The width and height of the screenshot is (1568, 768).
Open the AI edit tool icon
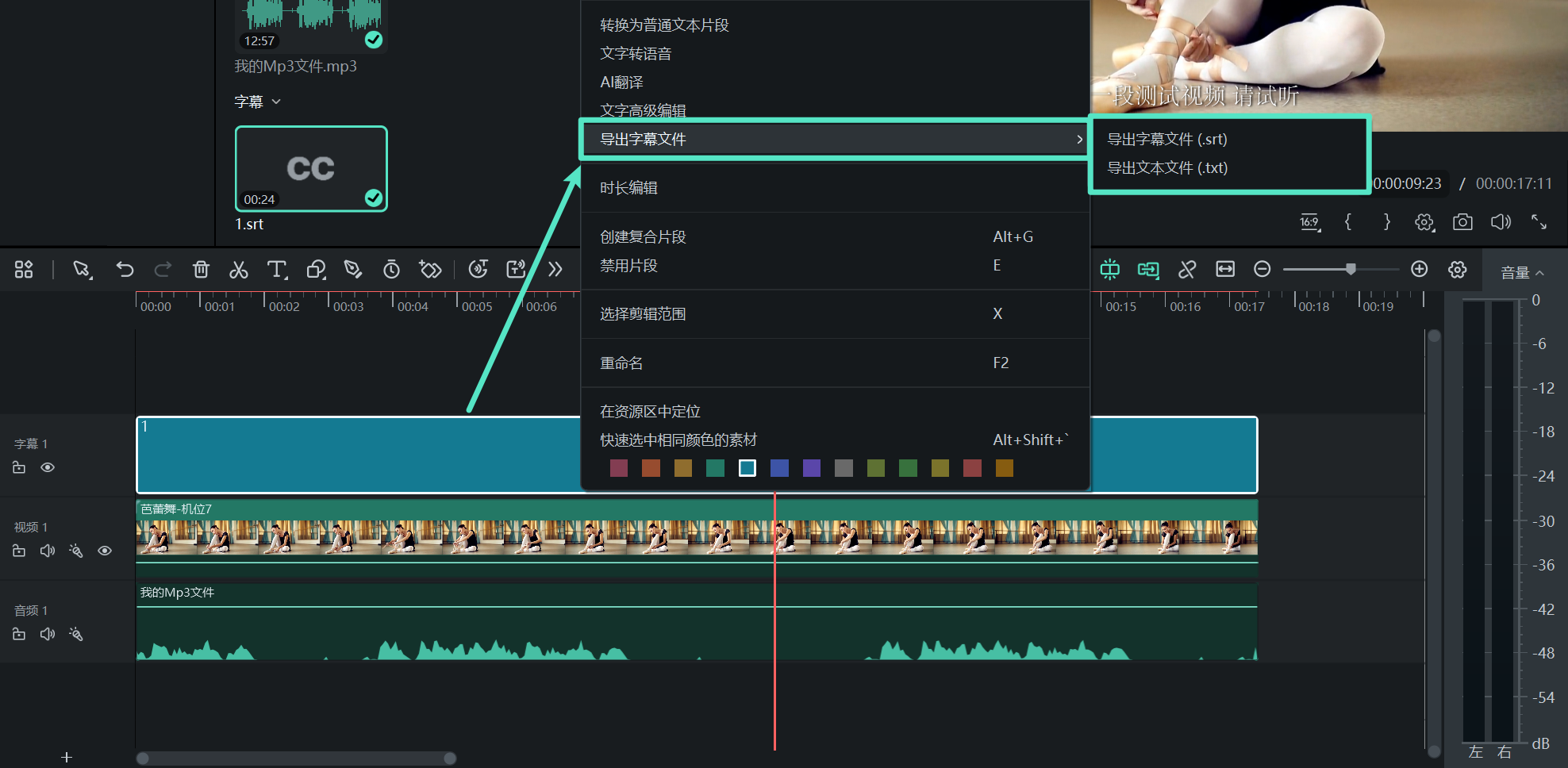516,270
